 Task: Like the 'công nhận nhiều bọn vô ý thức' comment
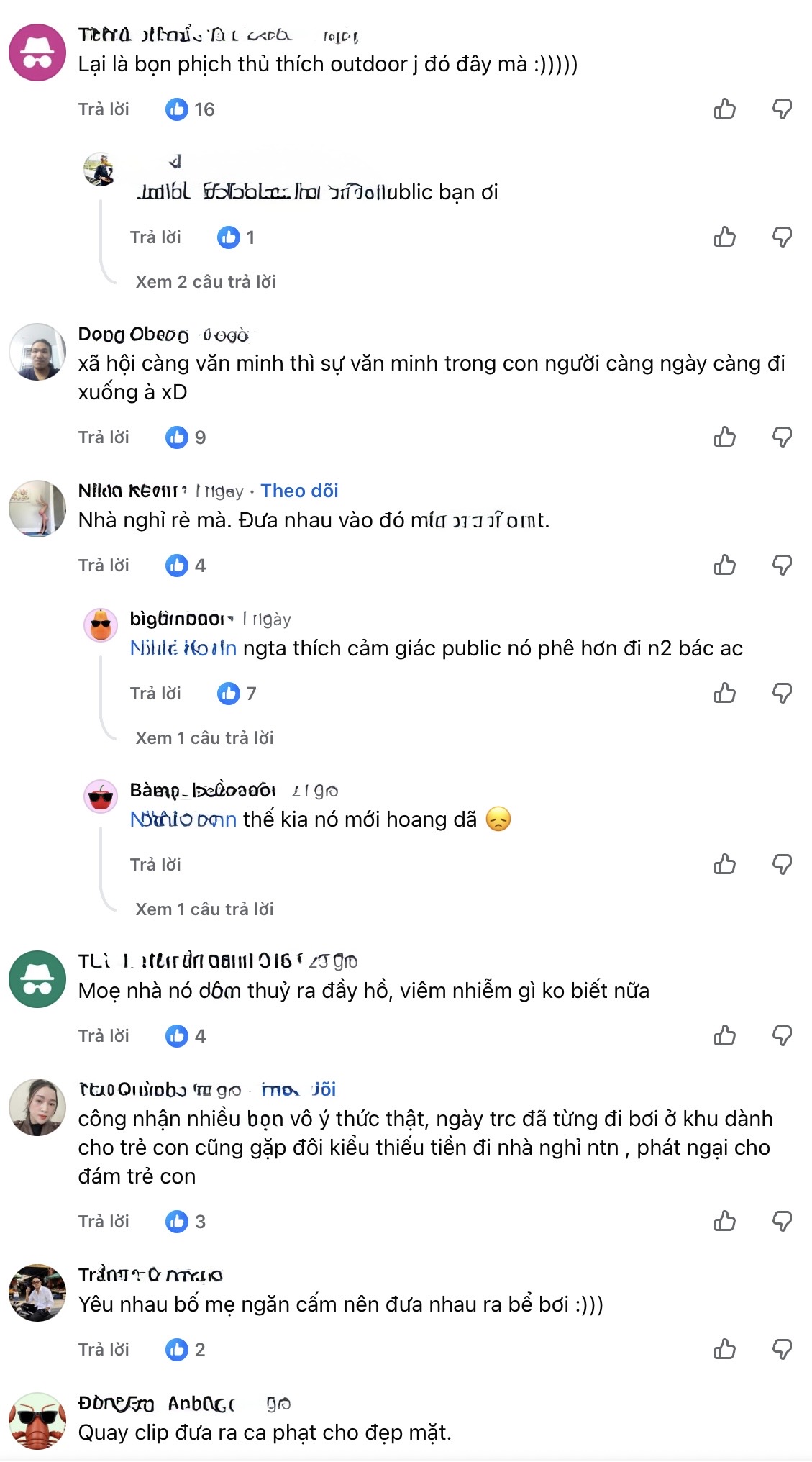[724, 1221]
